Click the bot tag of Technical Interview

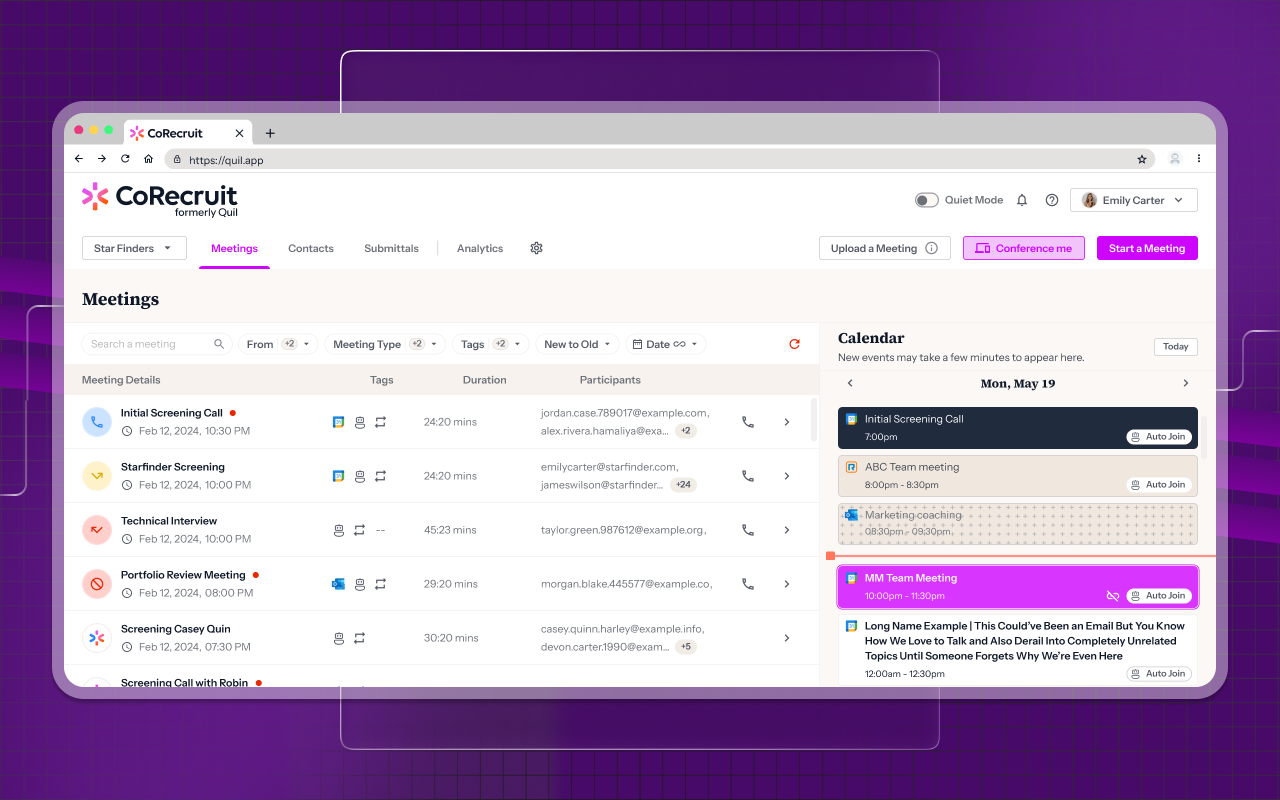click(x=338, y=530)
